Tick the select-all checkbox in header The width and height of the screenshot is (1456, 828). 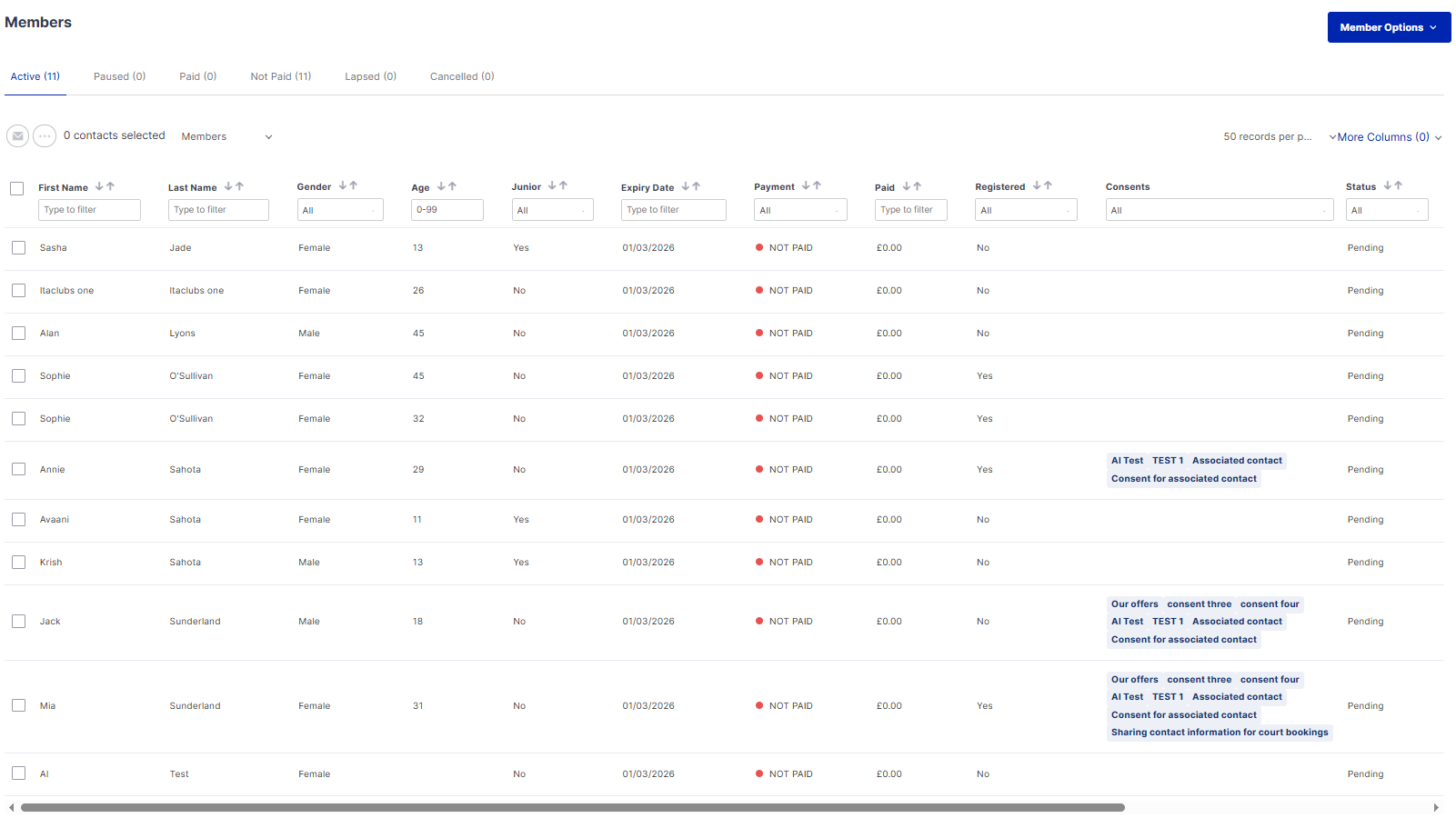(16, 189)
